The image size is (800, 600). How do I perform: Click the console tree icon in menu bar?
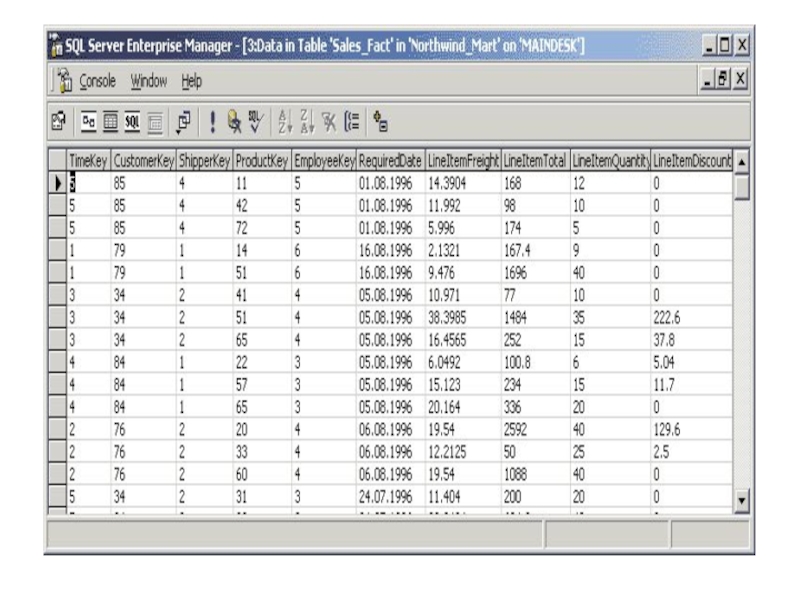pos(65,81)
